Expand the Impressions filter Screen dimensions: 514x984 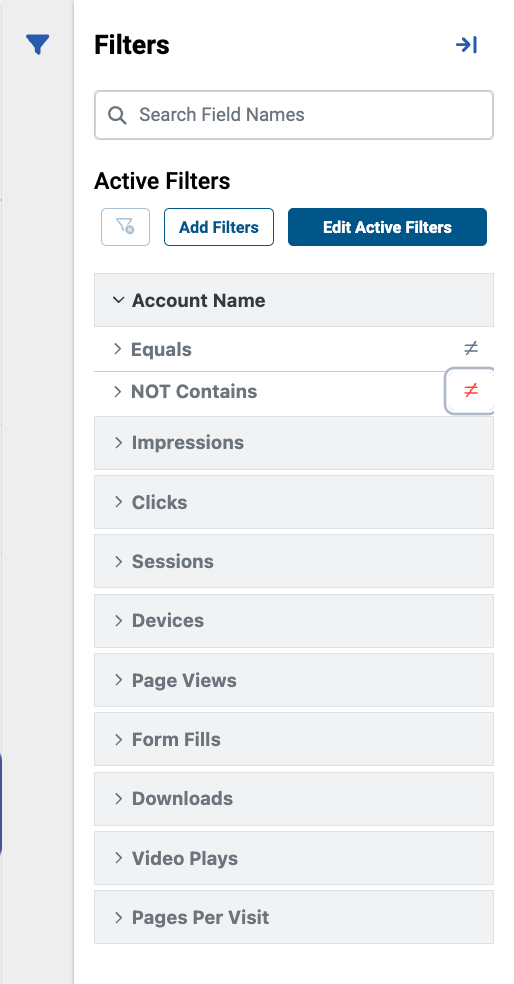tap(294, 442)
